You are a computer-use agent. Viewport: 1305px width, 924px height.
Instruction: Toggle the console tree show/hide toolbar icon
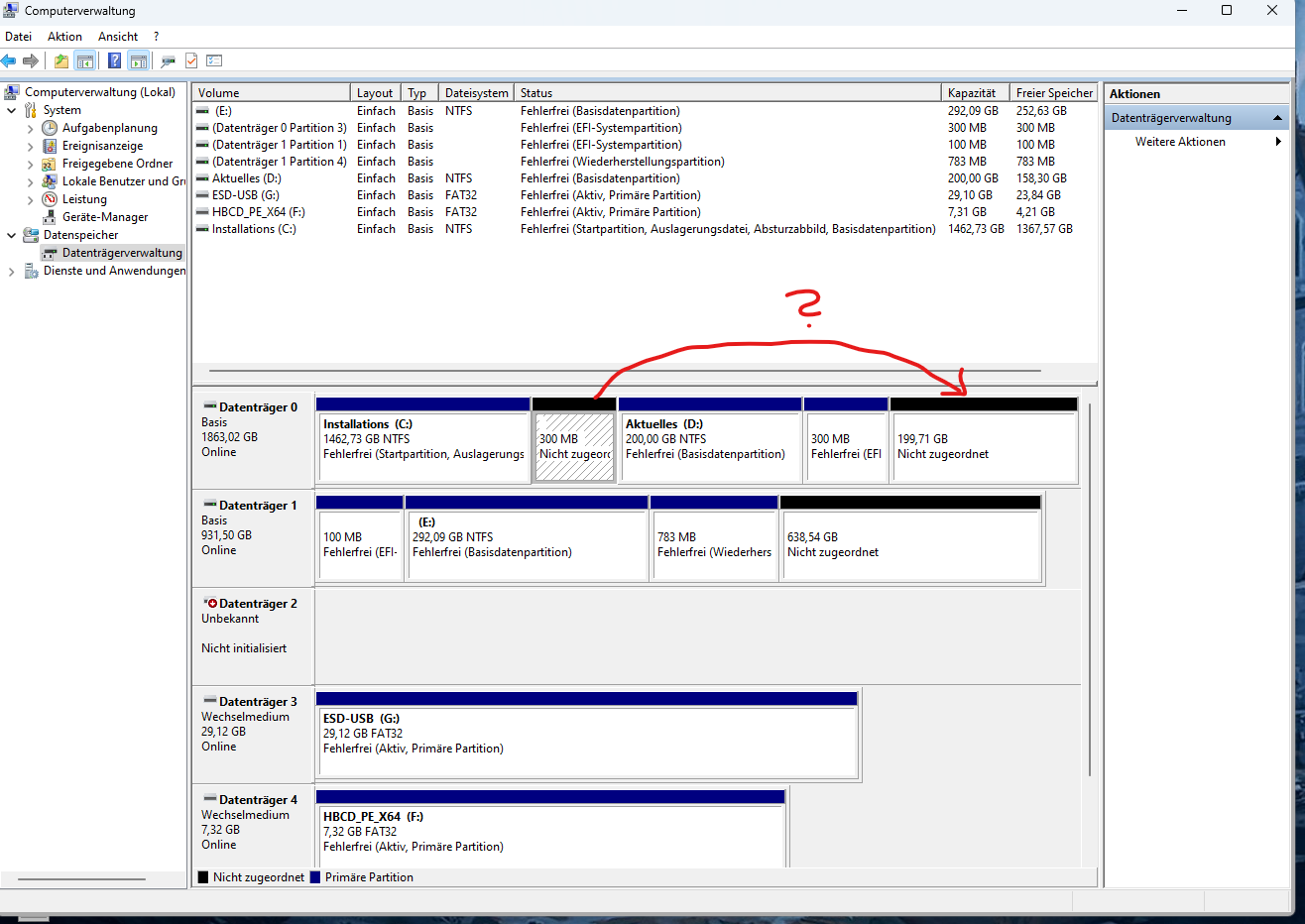pyautogui.click(x=85, y=60)
